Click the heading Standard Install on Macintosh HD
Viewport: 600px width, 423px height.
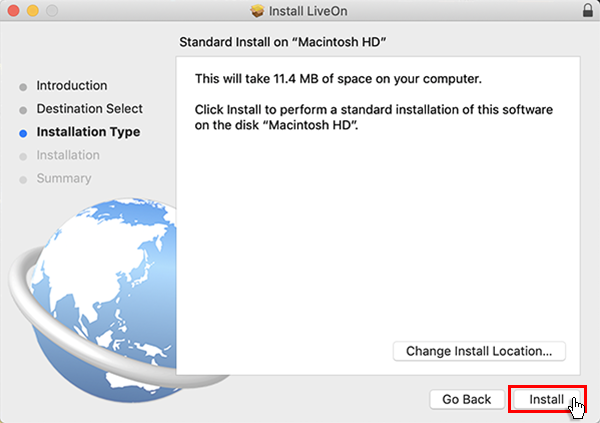pos(283,42)
